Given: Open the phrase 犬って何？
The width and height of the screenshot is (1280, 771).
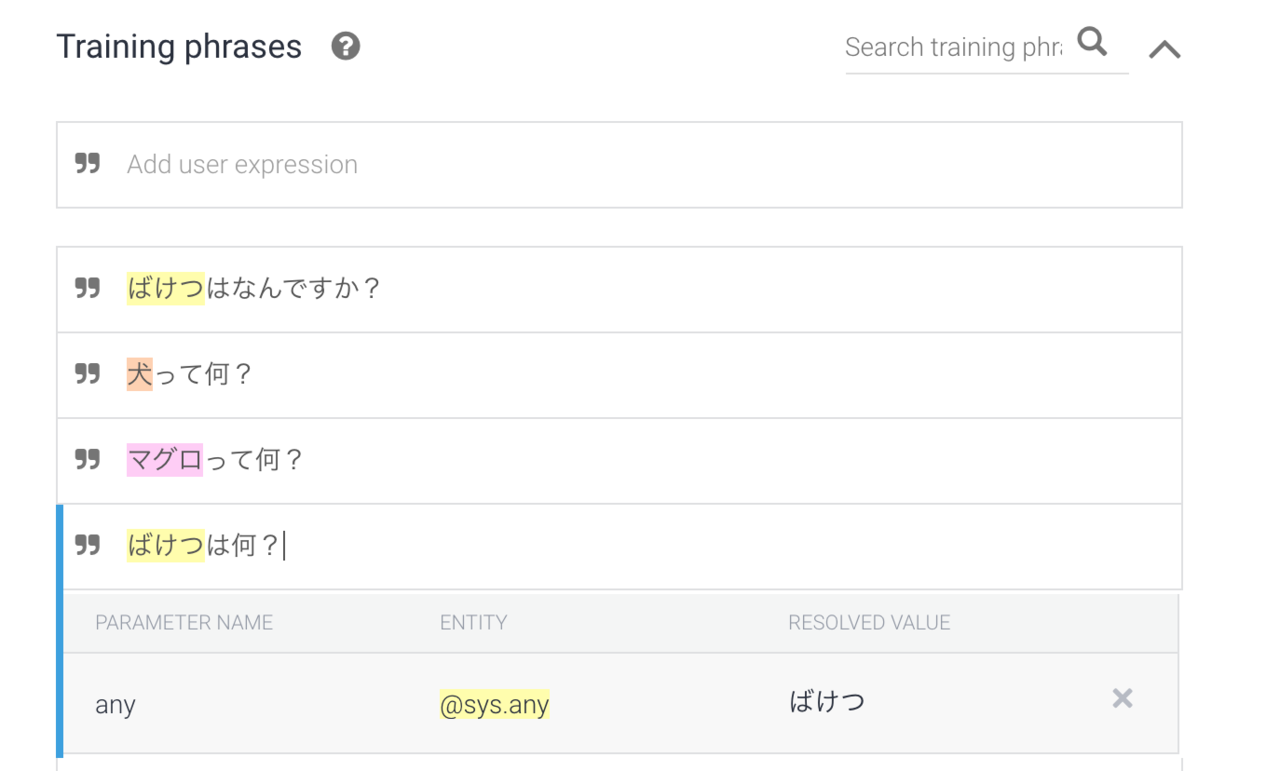Looking at the screenshot, I should [x=619, y=375].
